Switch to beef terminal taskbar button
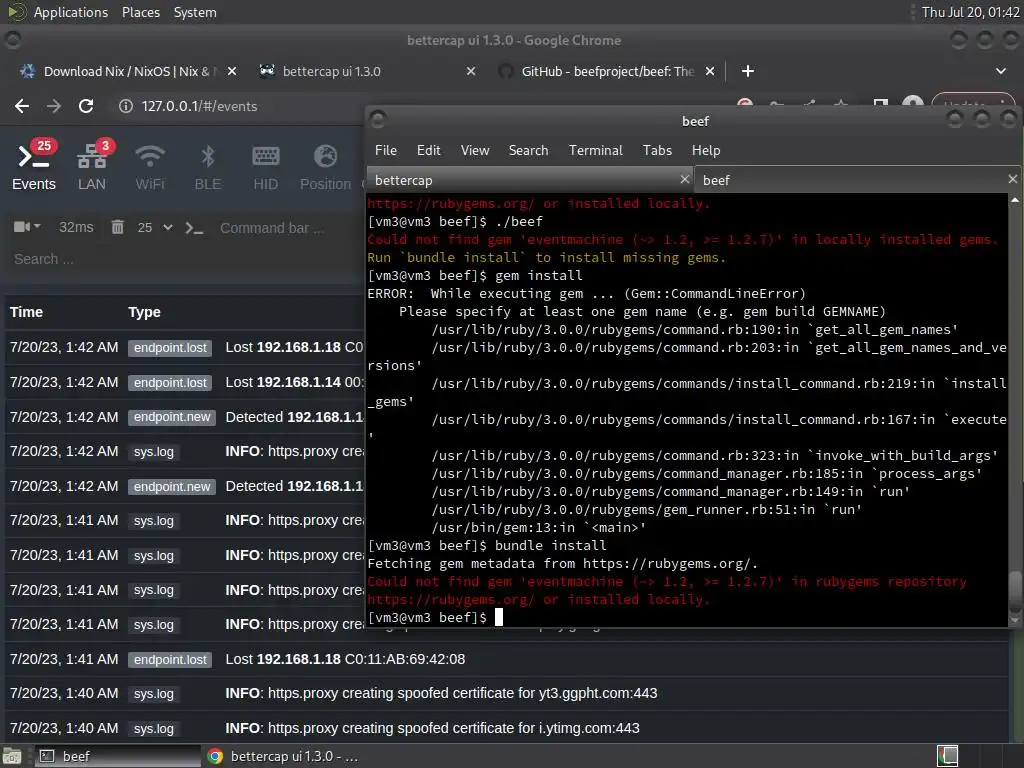This screenshot has width=1024, height=768. 118,756
